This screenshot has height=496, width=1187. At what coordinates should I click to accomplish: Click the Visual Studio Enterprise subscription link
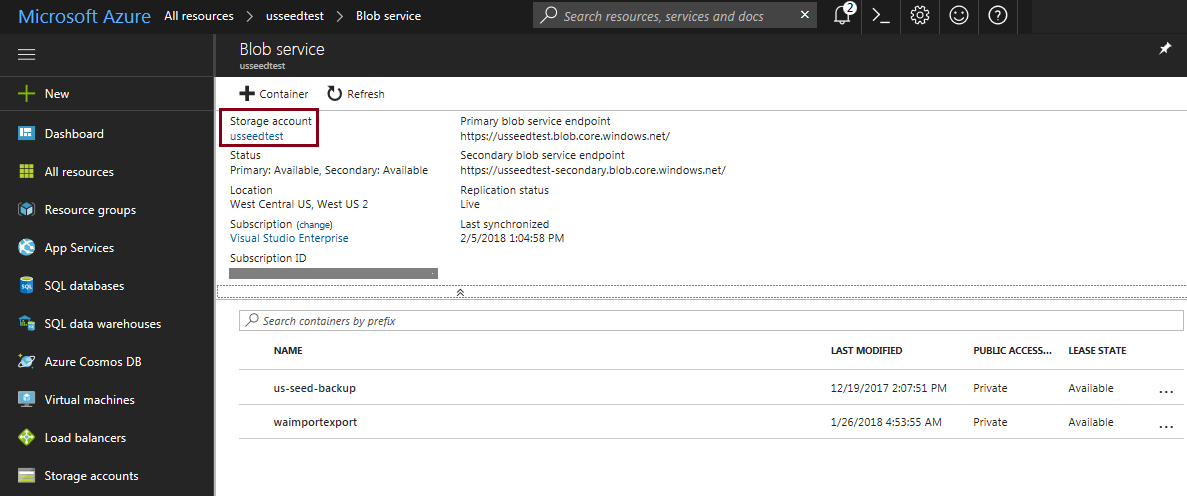click(x=289, y=238)
